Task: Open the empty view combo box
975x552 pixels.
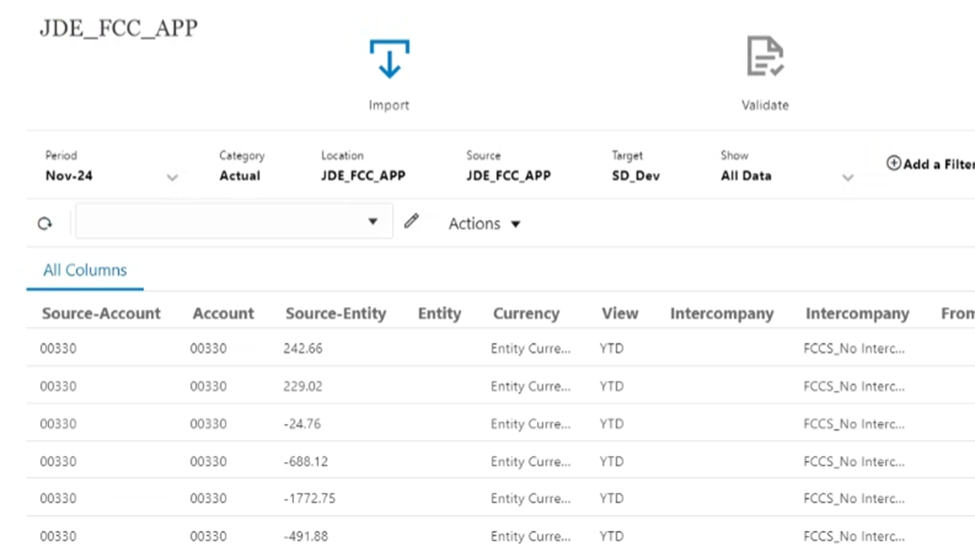Action: [x=234, y=221]
